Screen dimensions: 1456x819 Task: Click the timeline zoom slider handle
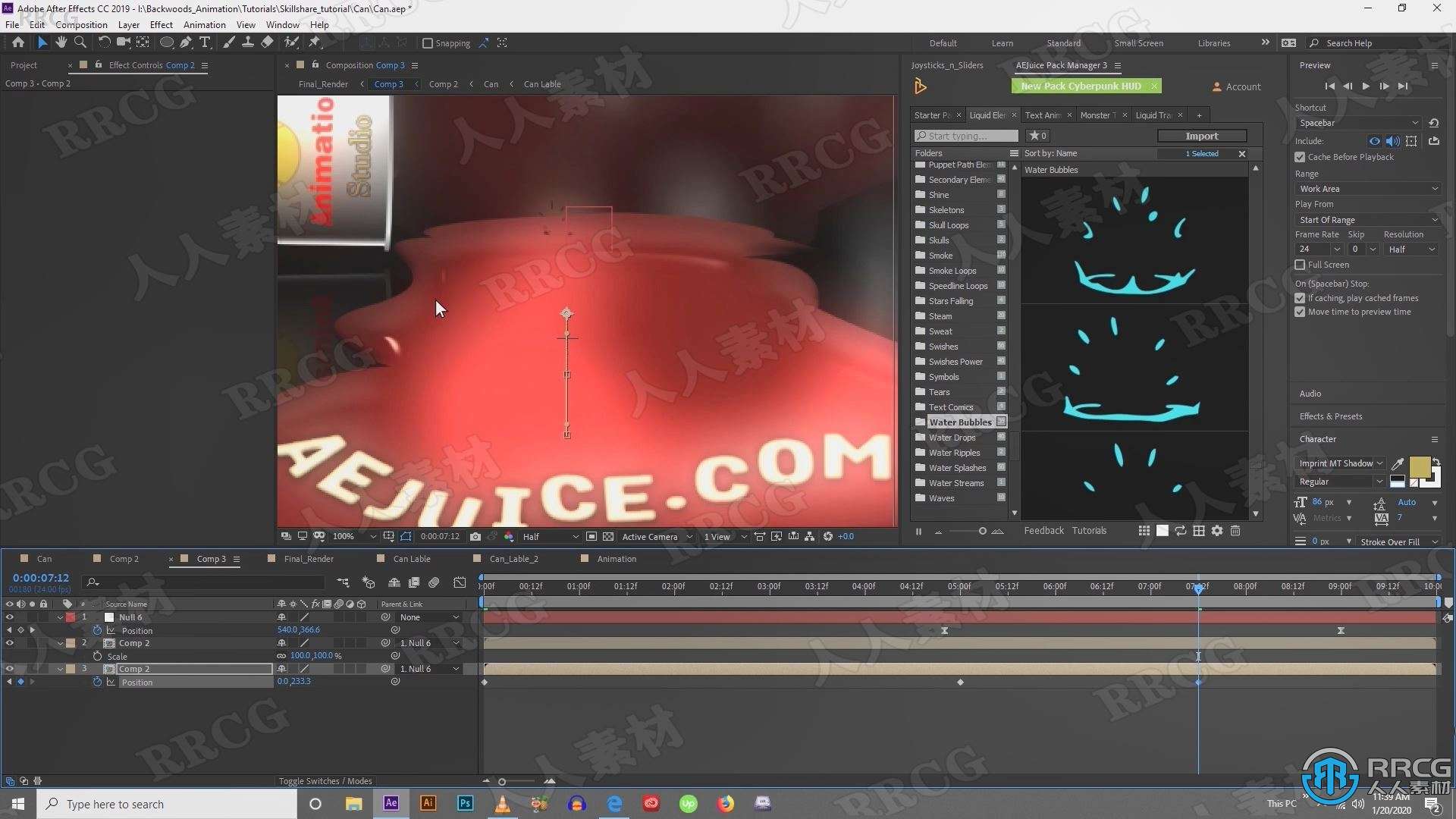pos(501,781)
